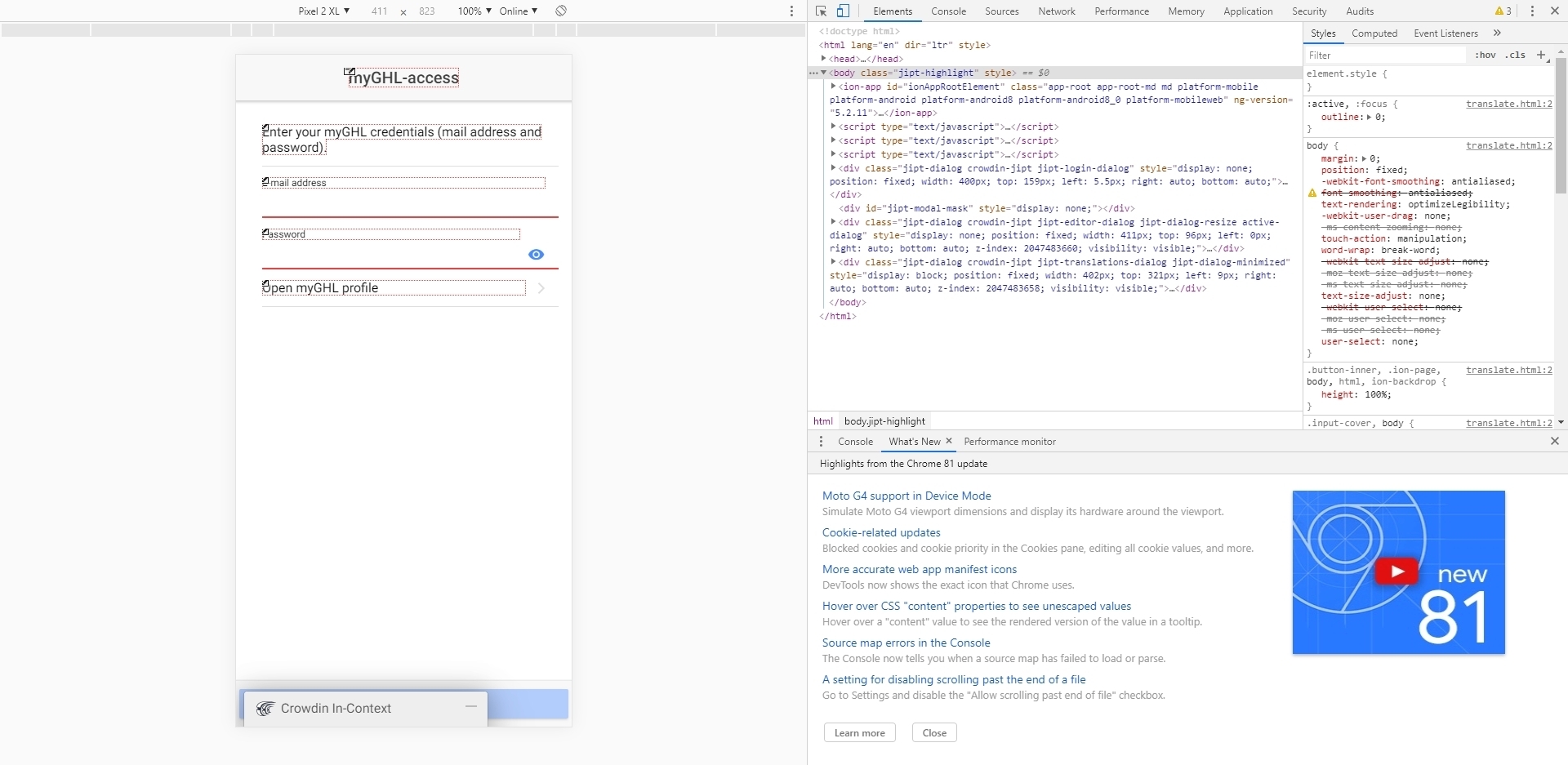Open the Online throttling dropdown
Screen dimensions: 1568x765
pyautogui.click(x=519, y=11)
